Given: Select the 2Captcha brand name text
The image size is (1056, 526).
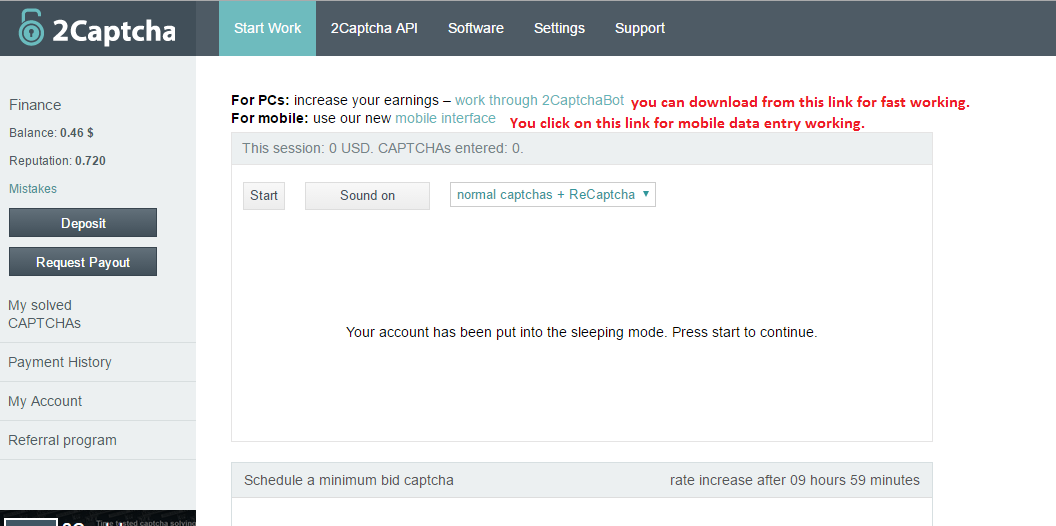Looking at the screenshot, I should pos(114,31).
